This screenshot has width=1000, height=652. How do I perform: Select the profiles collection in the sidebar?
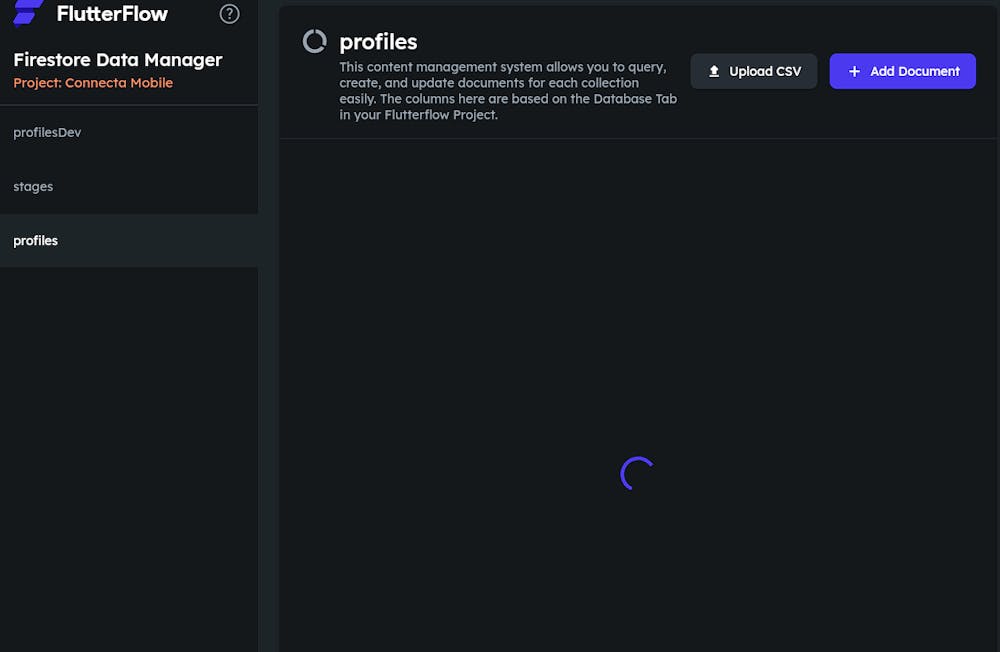coord(36,241)
